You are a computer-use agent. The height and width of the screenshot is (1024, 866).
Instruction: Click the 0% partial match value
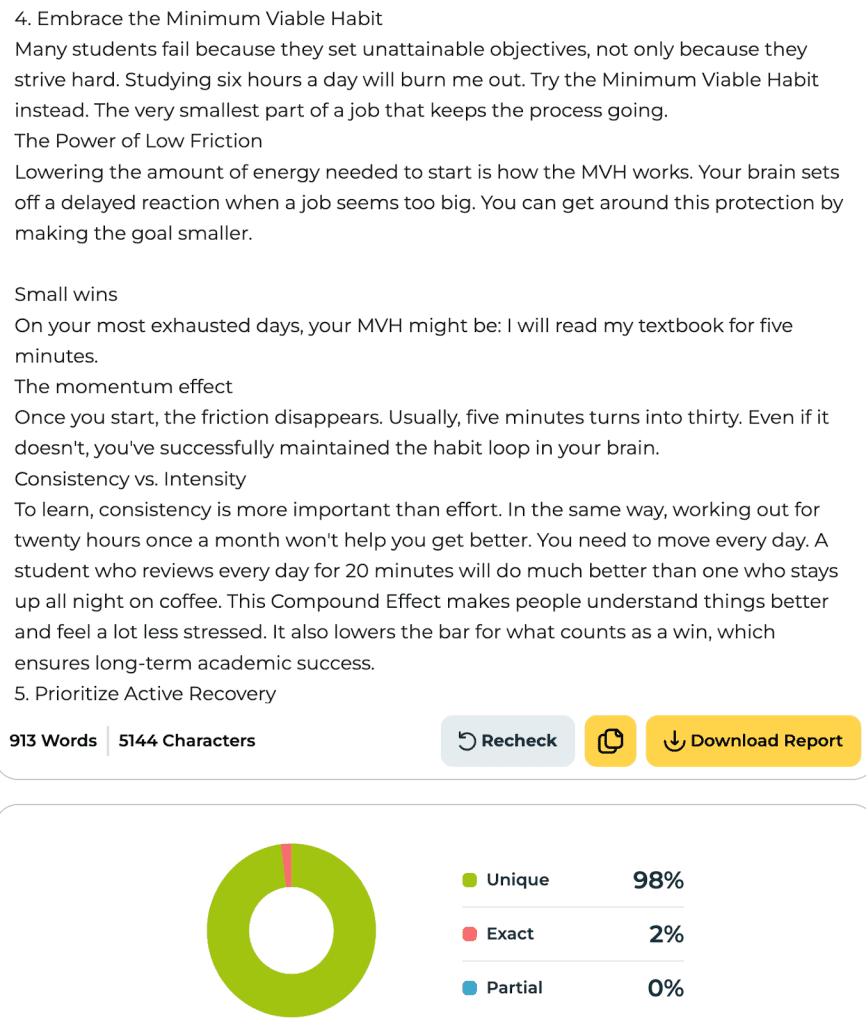tap(666, 988)
